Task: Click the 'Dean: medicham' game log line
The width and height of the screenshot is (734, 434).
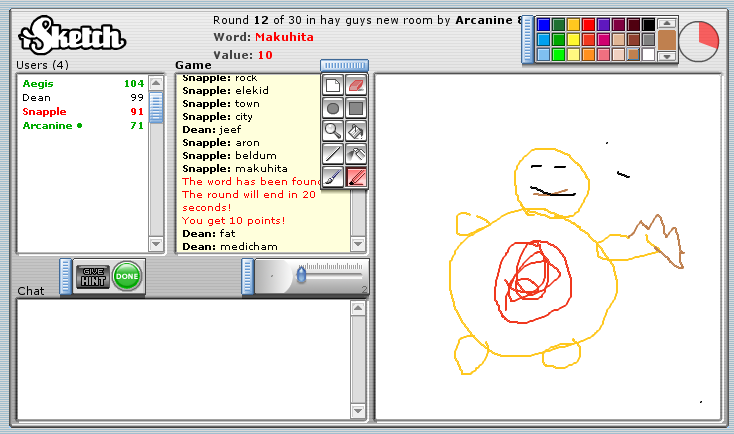Action: coord(230,247)
